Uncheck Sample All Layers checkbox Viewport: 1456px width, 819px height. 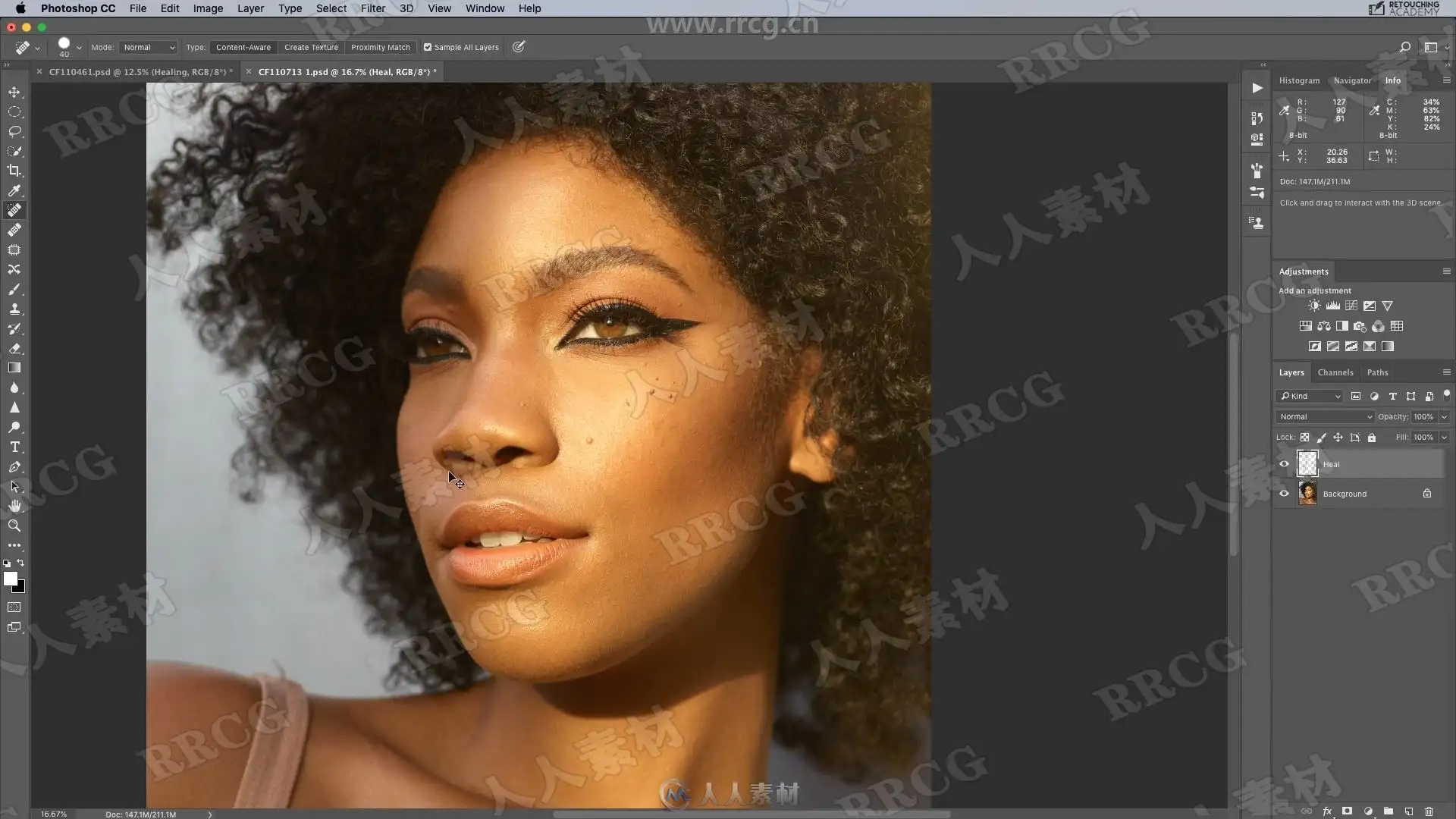coord(428,47)
